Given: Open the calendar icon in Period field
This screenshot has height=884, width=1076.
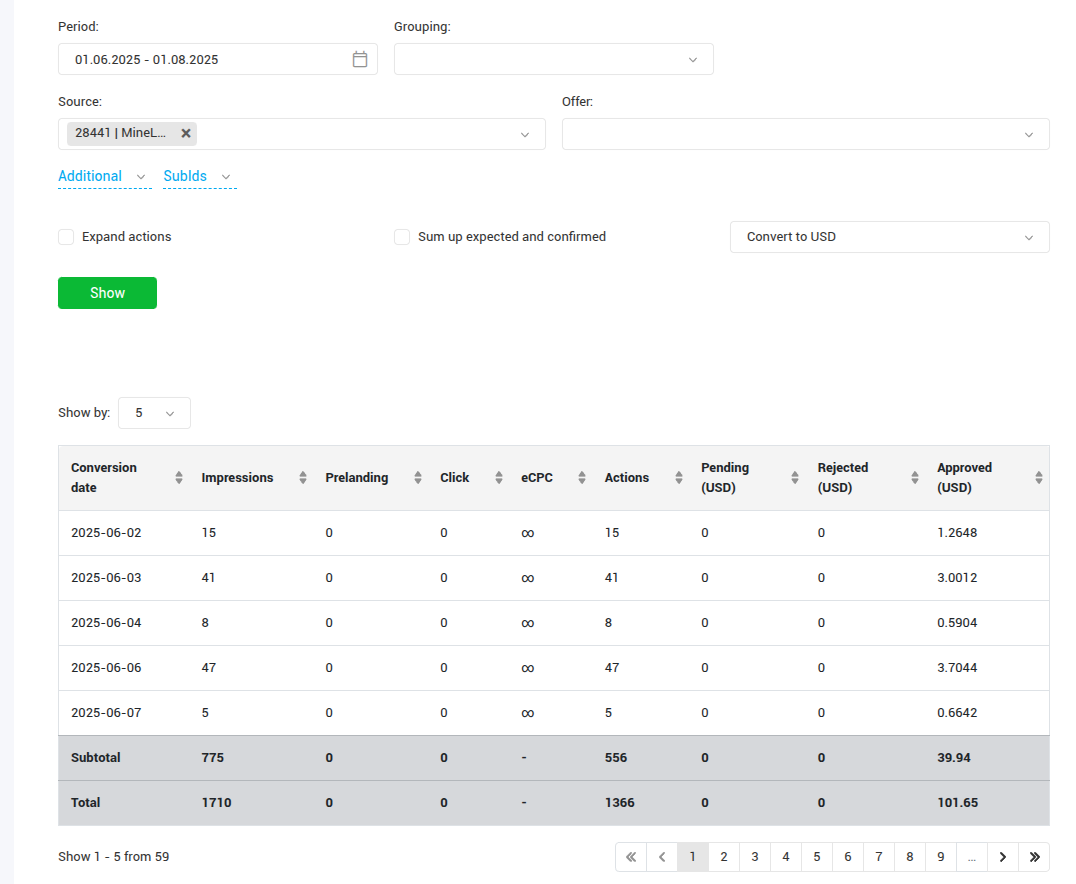Looking at the screenshot, I should [x=360, y=60].
